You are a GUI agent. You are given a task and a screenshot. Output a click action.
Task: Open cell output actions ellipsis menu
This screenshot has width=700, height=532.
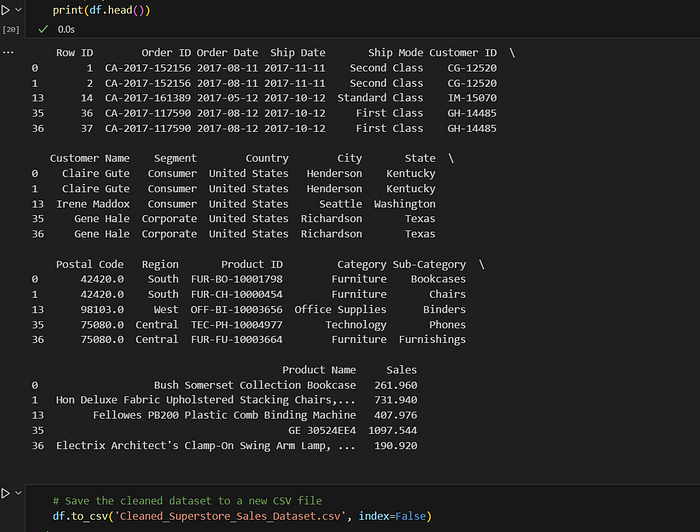[x=8, y=52]
